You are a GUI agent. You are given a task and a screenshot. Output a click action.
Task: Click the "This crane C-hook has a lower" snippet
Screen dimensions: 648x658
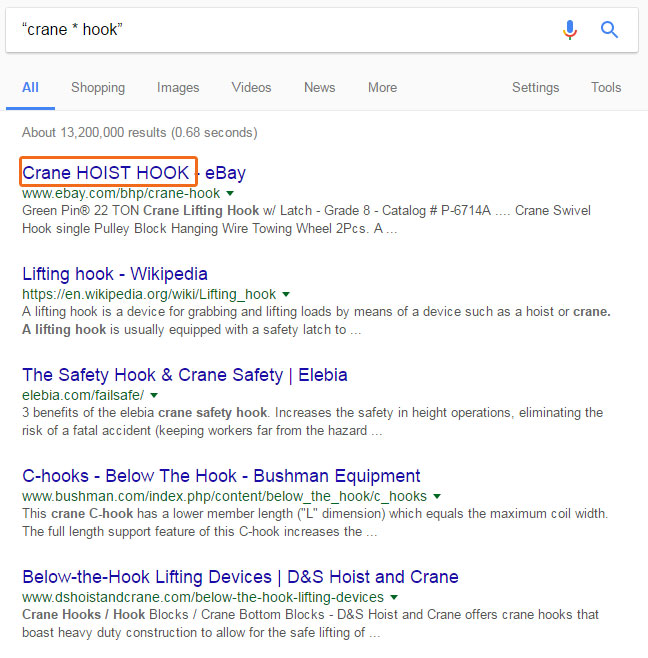(x=315, y=522)
